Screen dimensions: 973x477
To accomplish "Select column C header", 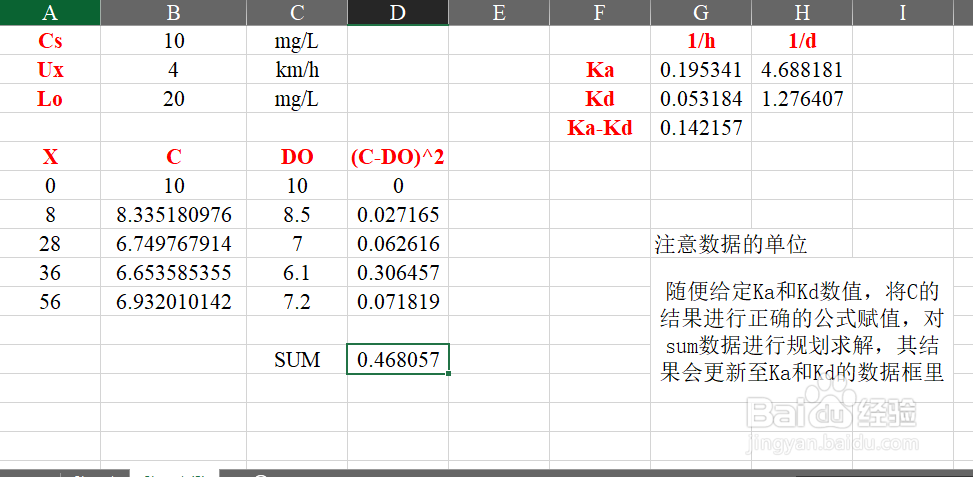I will [x=297, y=12].
